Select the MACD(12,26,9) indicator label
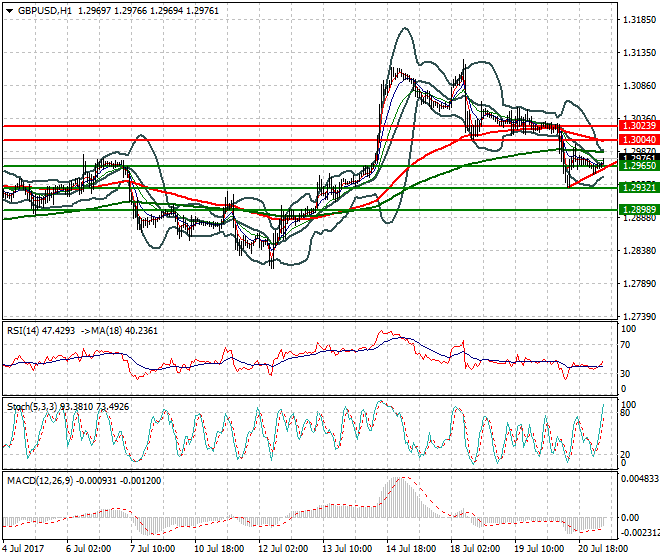The width and height of the screenshot is (660, 560). coord(40,480)
